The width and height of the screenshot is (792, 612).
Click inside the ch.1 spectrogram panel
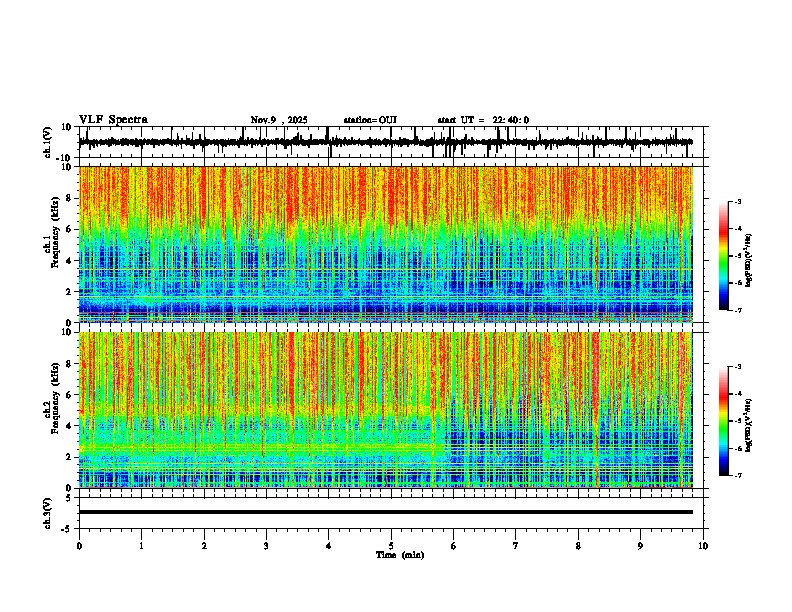pos(386,244)
